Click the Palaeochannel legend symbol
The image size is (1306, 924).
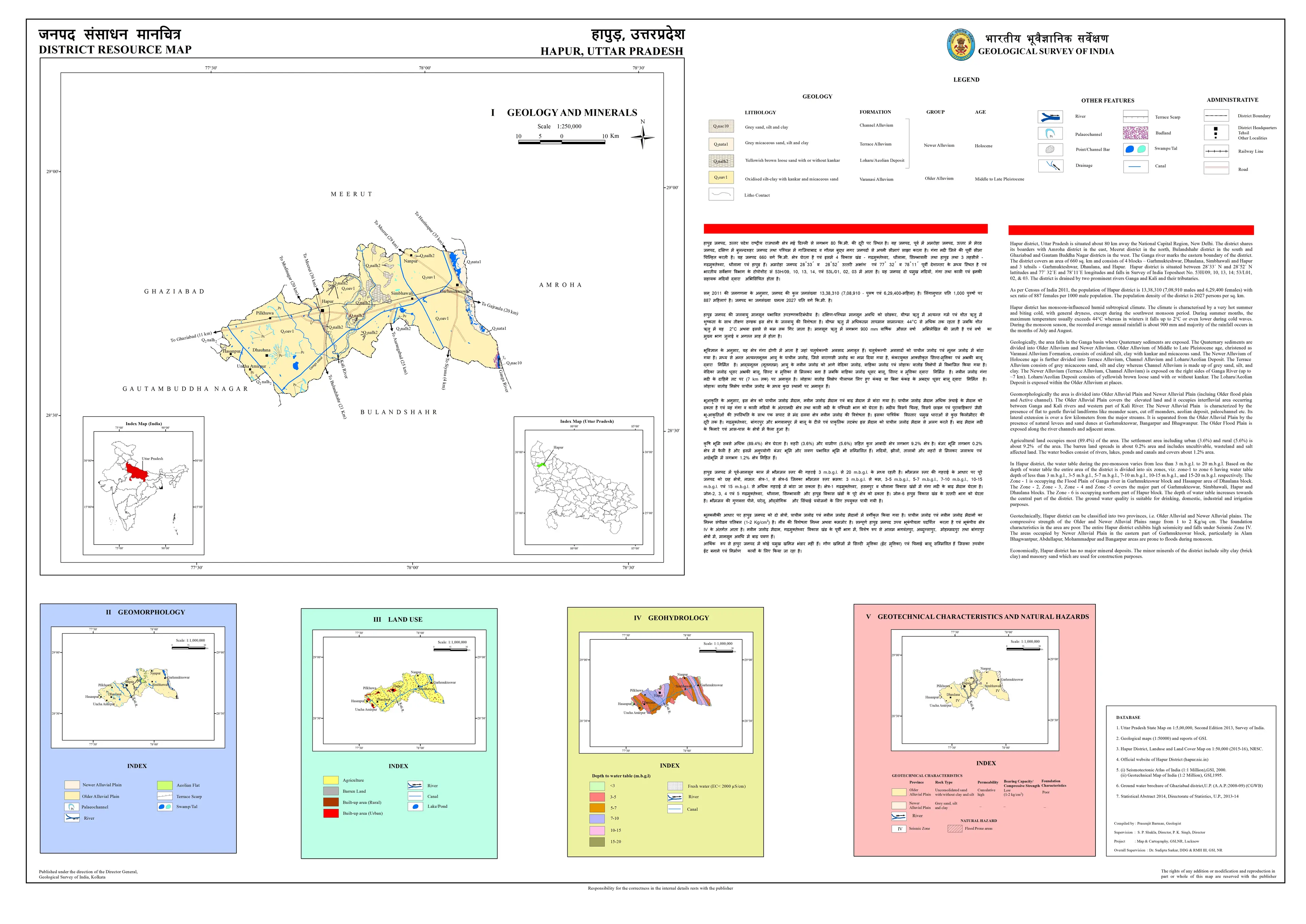coord(1051,133)
